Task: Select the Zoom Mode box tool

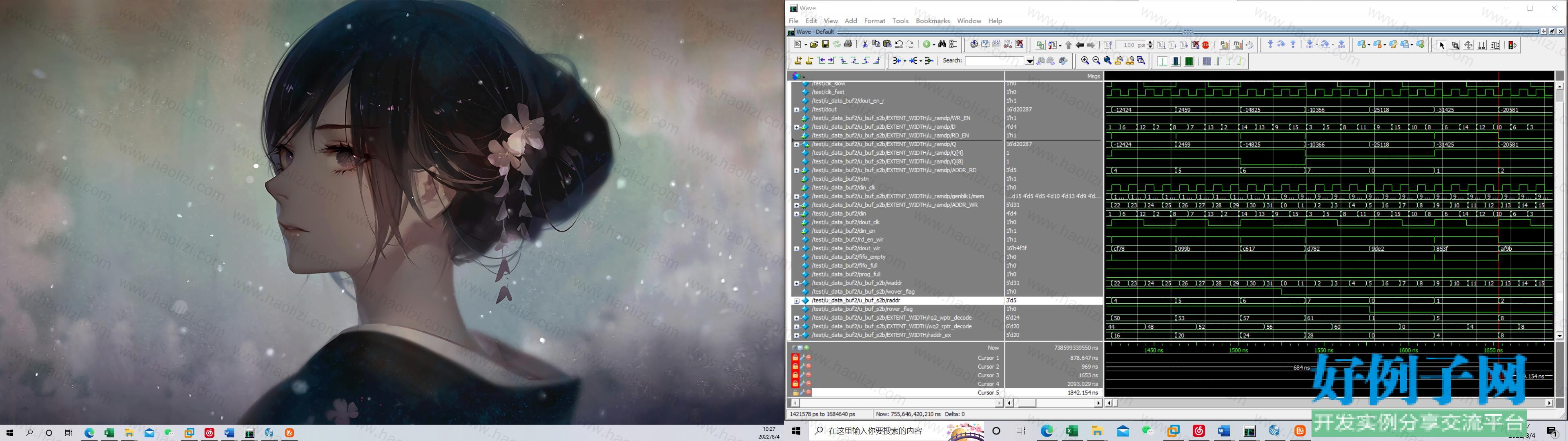Action: 1455,45
